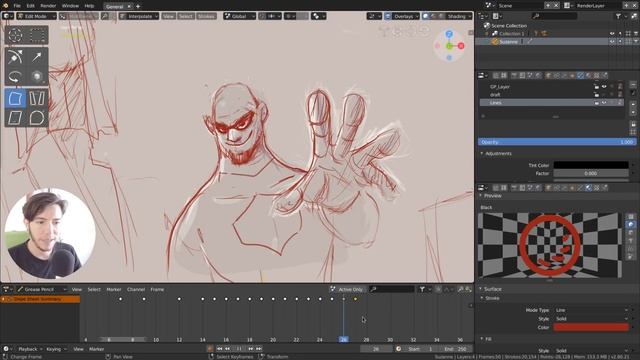Select the Shear tool
This screenshot has height=360, width=640.
pyautogui.click(x=15, y=118)
